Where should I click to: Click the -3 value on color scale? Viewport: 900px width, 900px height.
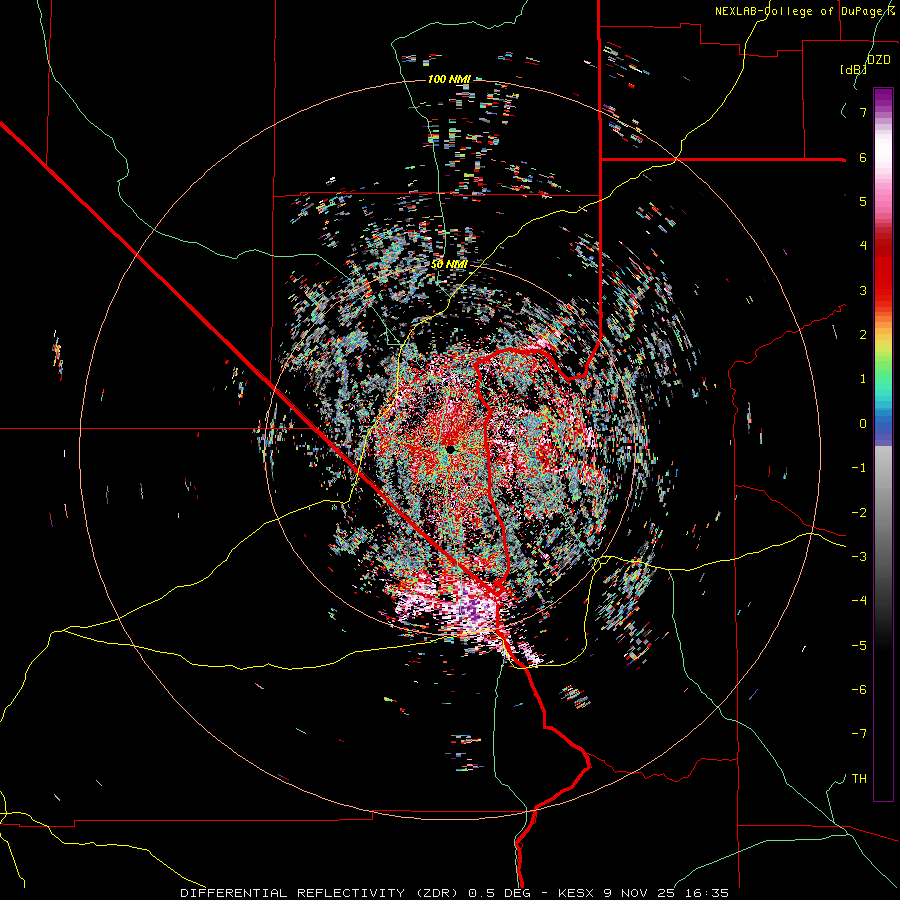coord(859,557)
